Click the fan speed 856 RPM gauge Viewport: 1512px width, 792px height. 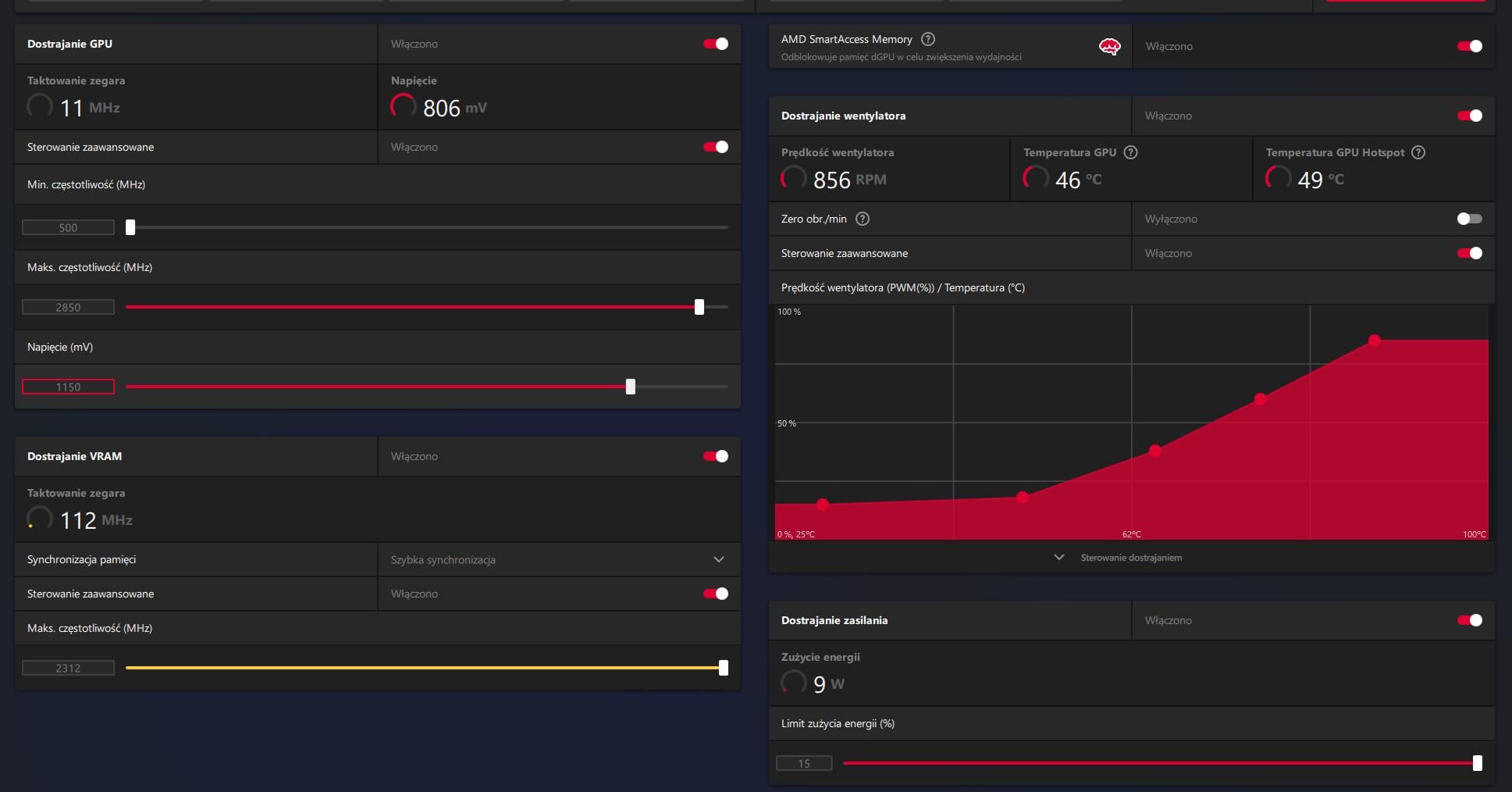[x=794, y=179]
